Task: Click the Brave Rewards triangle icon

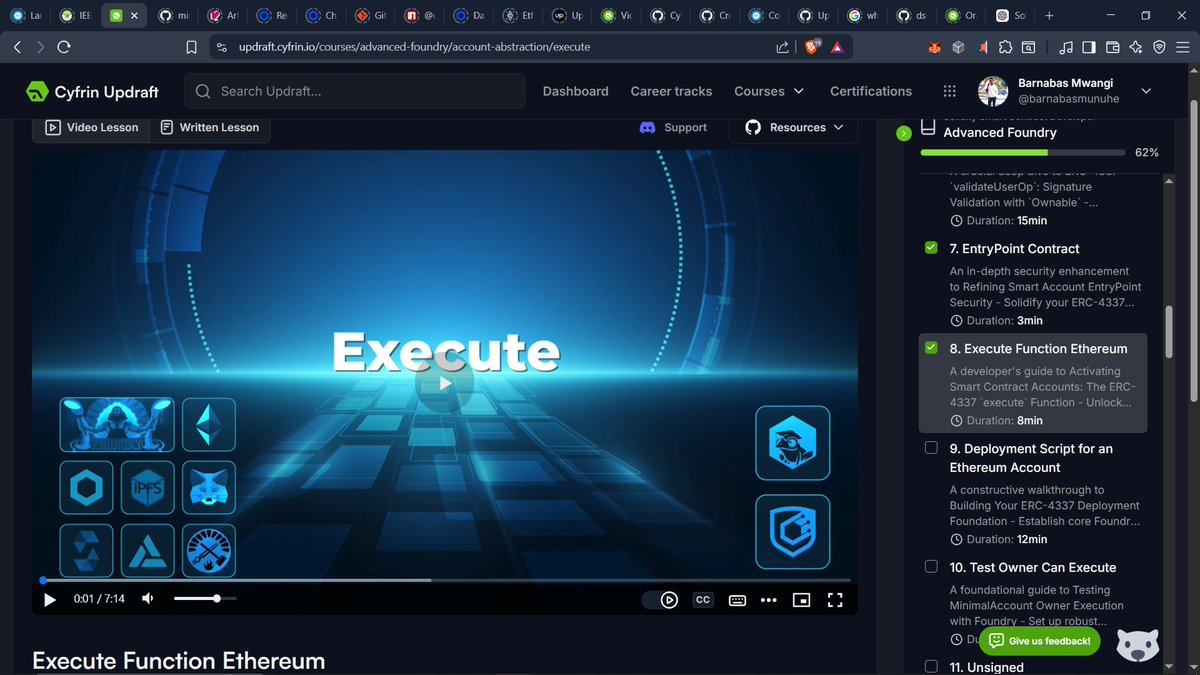Action: click(x=836, y=47)
